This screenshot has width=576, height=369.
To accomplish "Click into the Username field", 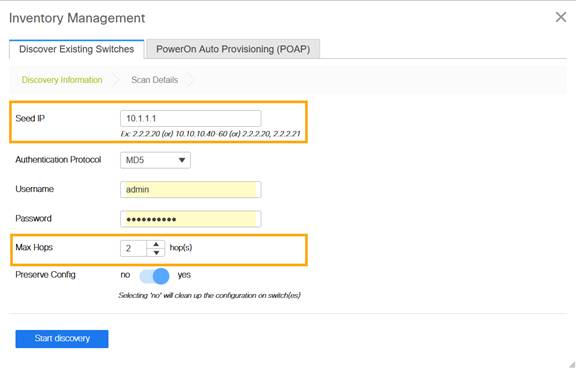I will click(x=191, y=190).
